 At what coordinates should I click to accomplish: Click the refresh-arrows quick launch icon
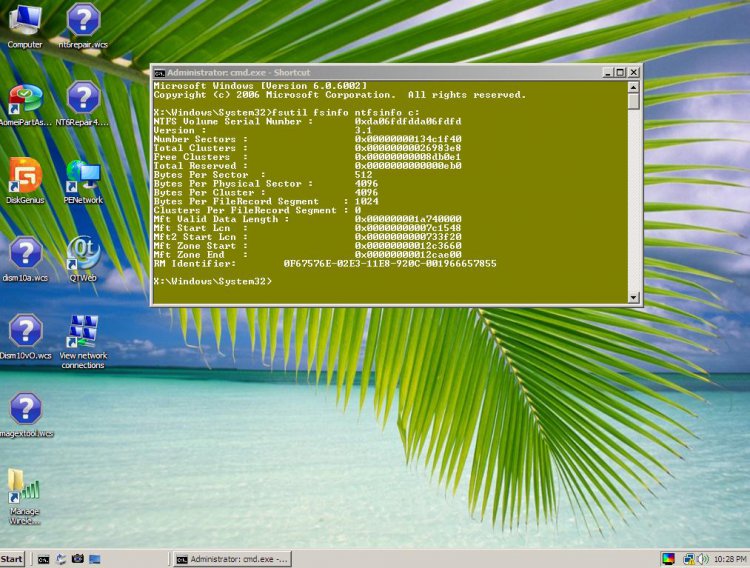pos(61,559)
